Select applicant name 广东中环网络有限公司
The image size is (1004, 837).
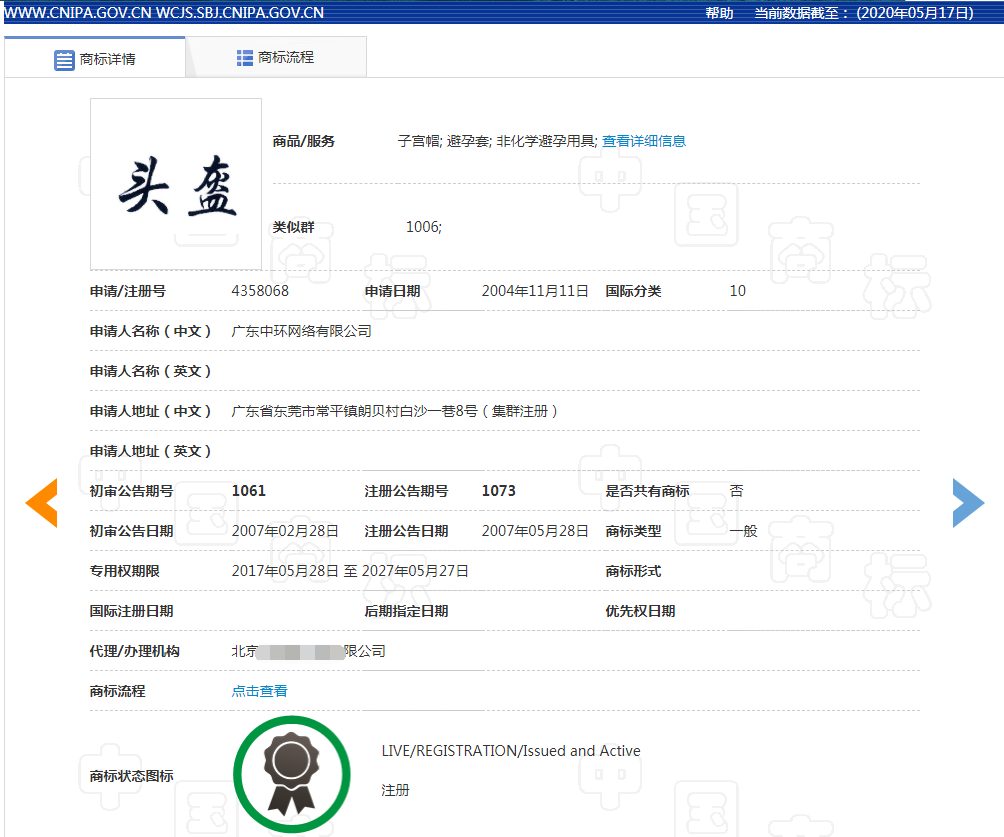[x=302, y=331]
